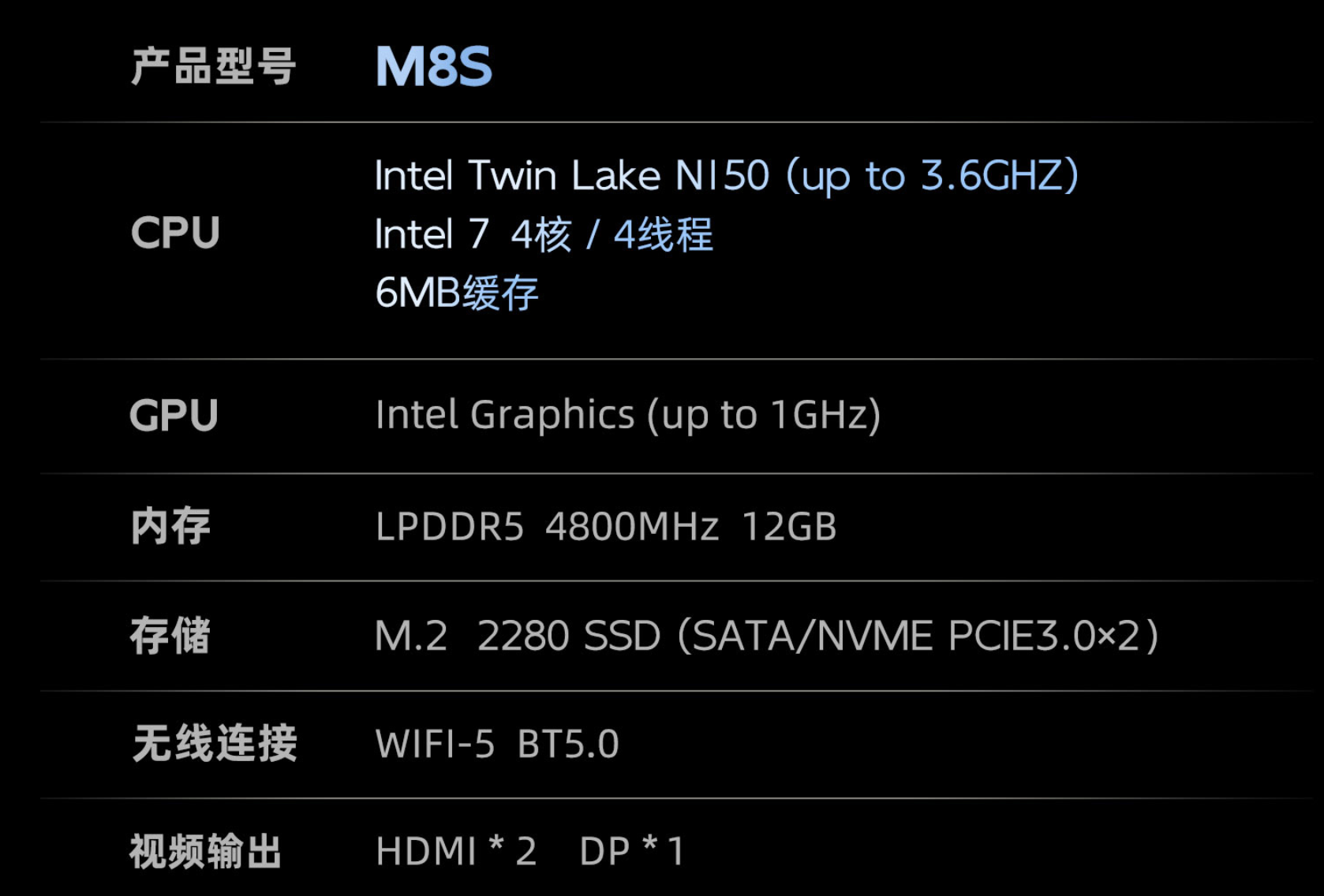This screenshot has width=1324, height=896.
Task: Click the GPU row label
Action: (x=174, y=415)
